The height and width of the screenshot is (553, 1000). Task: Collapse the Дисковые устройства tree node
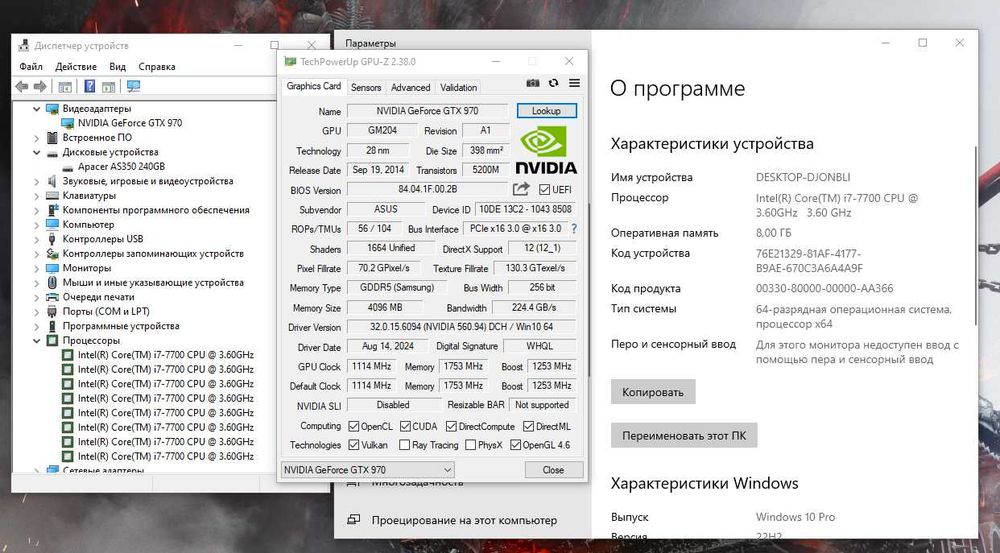pyautogui.click(x=36, y=152)
